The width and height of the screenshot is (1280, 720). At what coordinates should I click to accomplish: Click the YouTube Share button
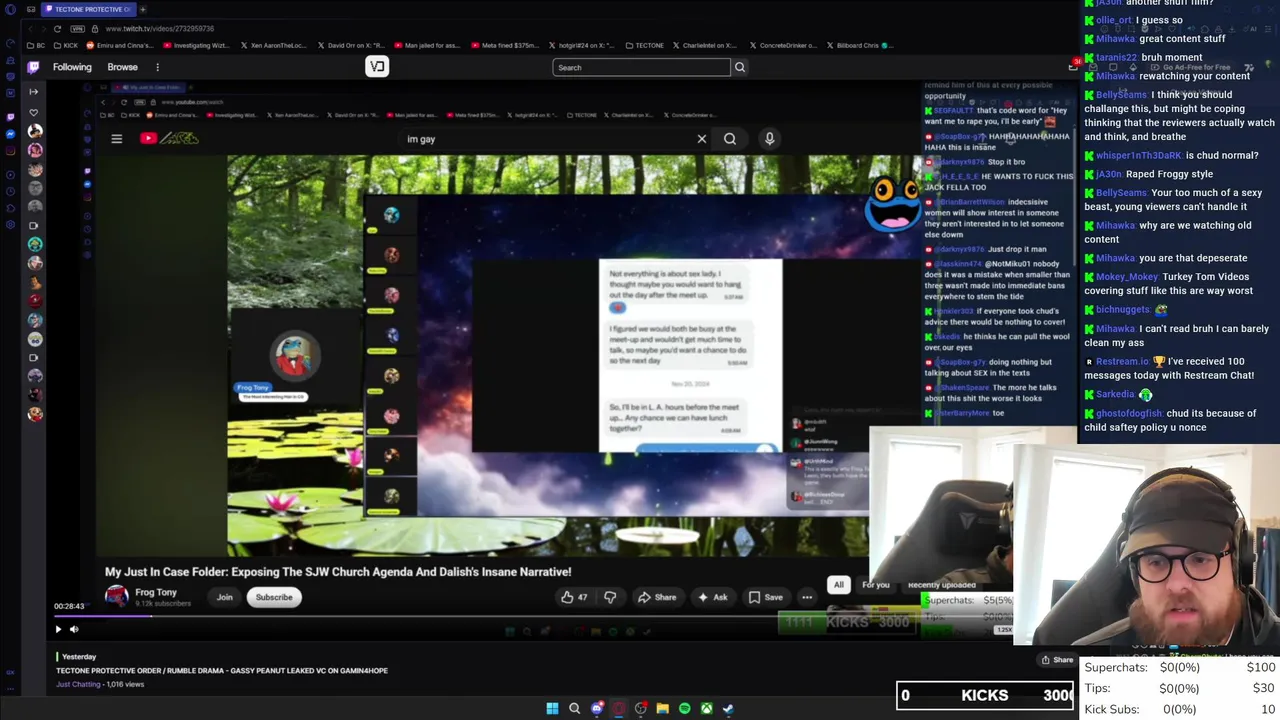point(658,597)
